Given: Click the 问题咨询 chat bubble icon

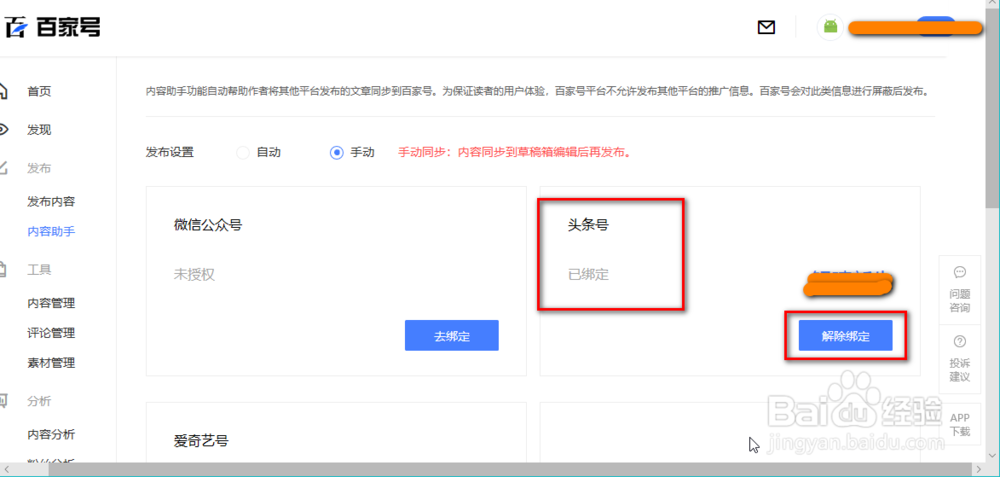Looking at the screenshot, I should click(x=959, y=272).
